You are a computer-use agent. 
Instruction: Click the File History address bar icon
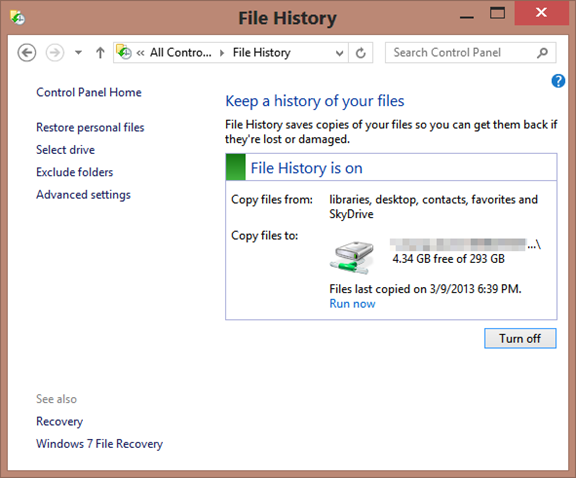click(124, 52)
